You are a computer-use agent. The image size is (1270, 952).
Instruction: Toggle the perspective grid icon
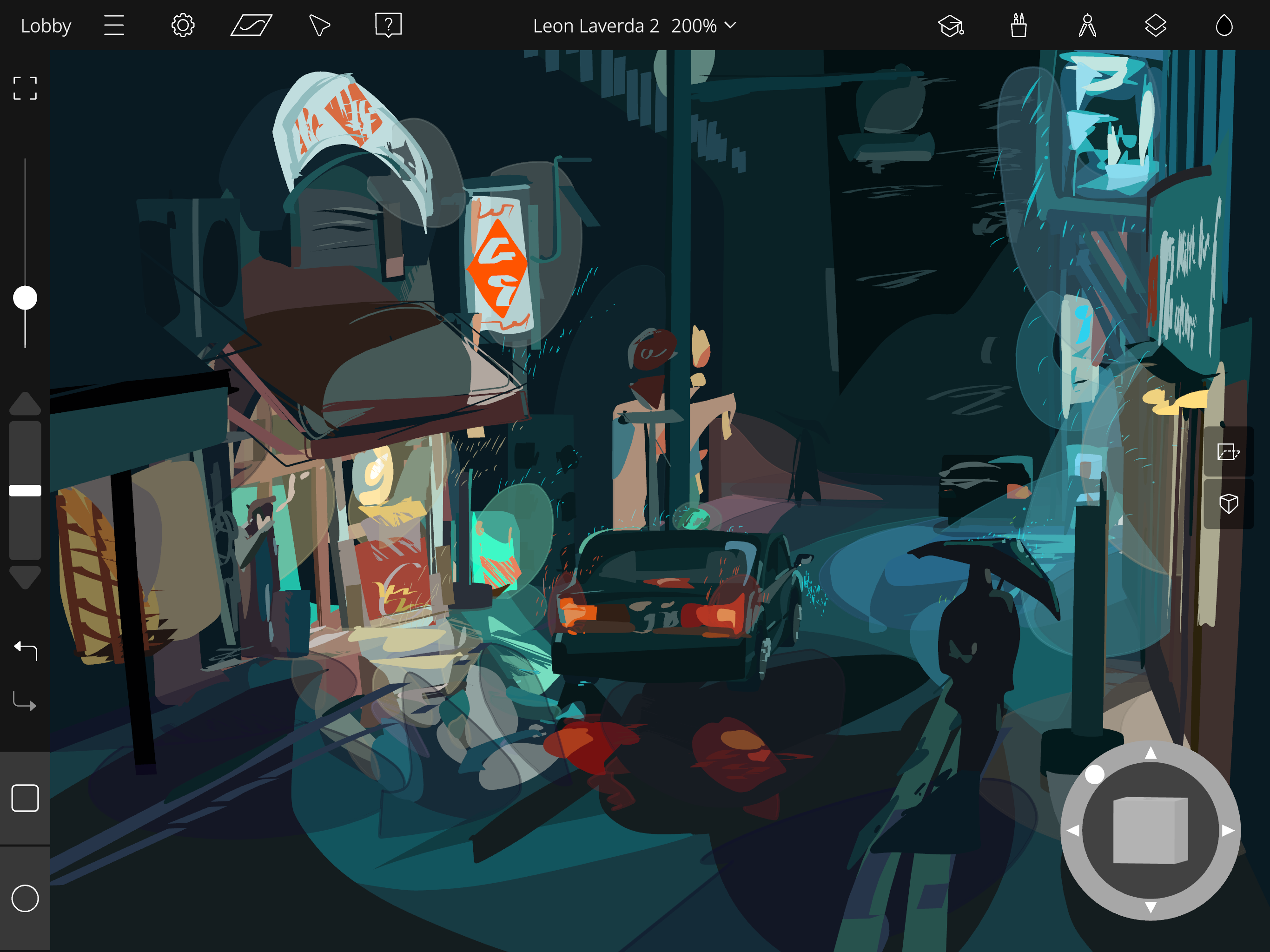251,26
